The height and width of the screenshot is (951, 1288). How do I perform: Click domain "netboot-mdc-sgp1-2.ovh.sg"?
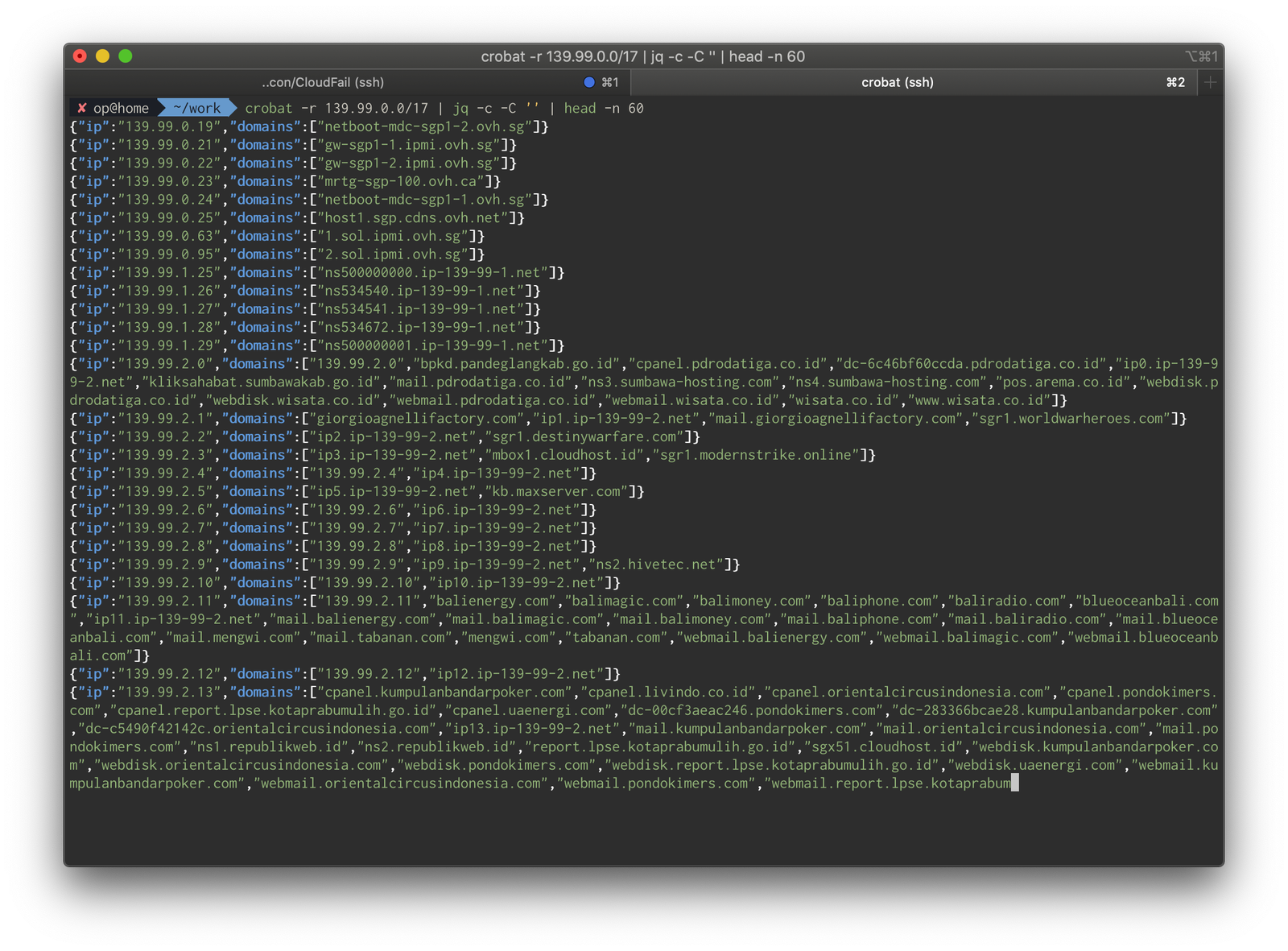click(428, 126)
